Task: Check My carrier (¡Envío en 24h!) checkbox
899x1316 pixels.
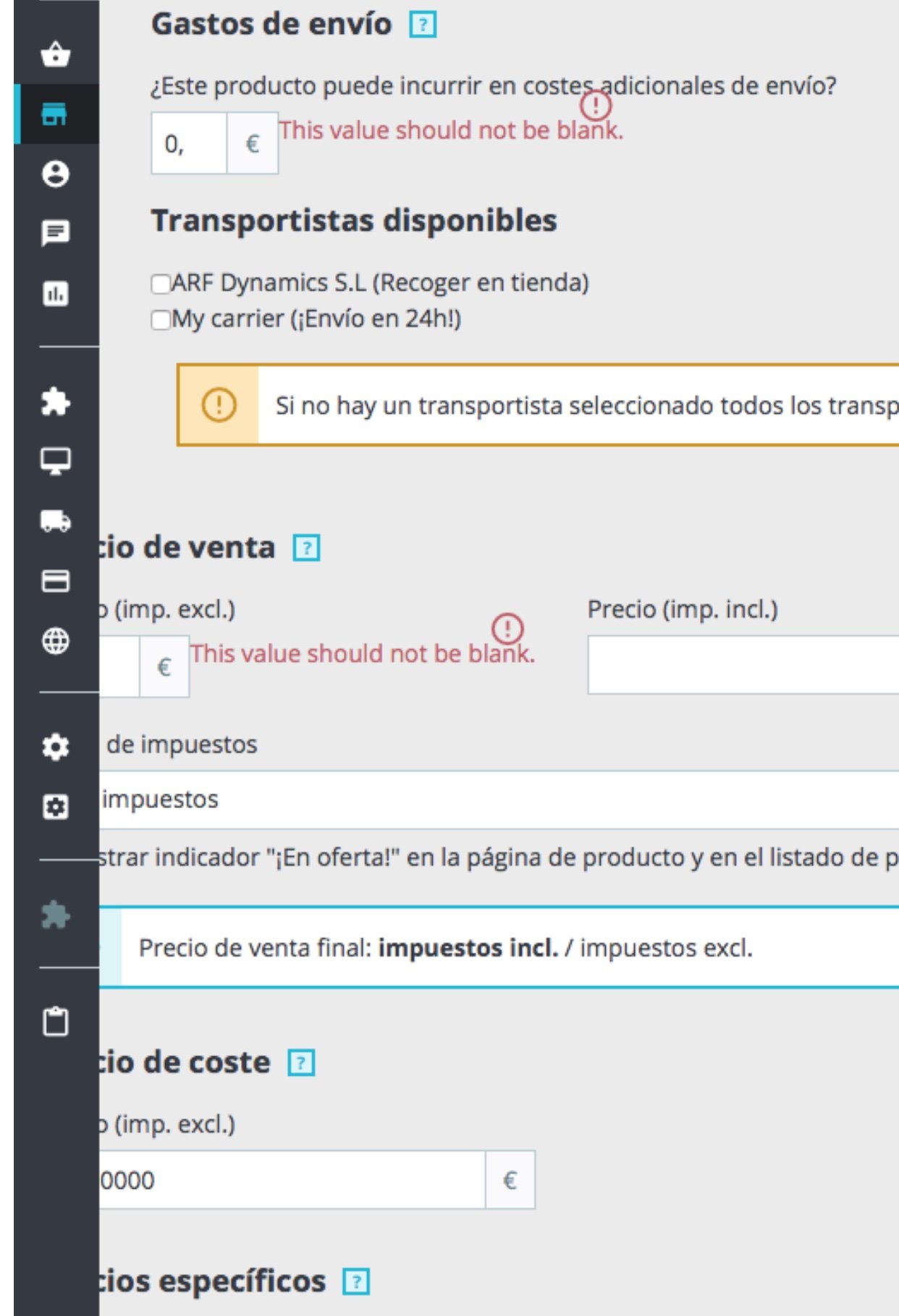Action: tap(160, 320)
